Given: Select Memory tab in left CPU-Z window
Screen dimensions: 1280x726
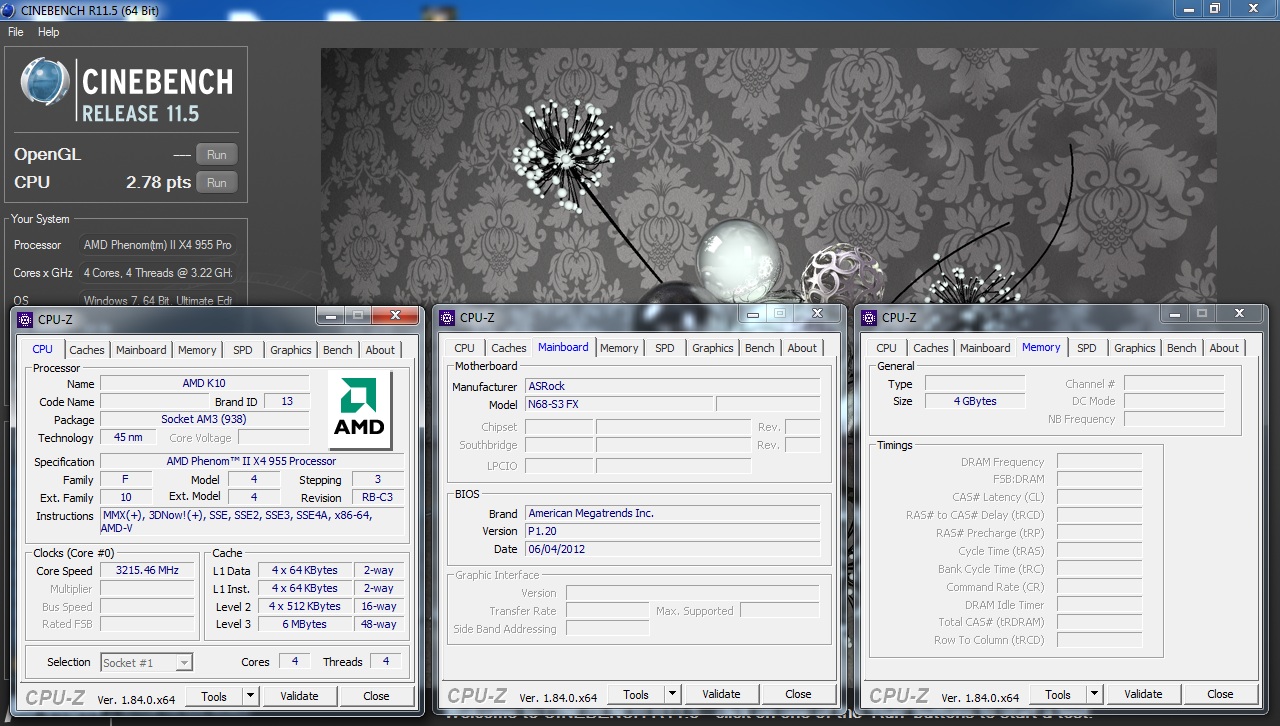Looking at the screenshot, I should coord(197,350).
